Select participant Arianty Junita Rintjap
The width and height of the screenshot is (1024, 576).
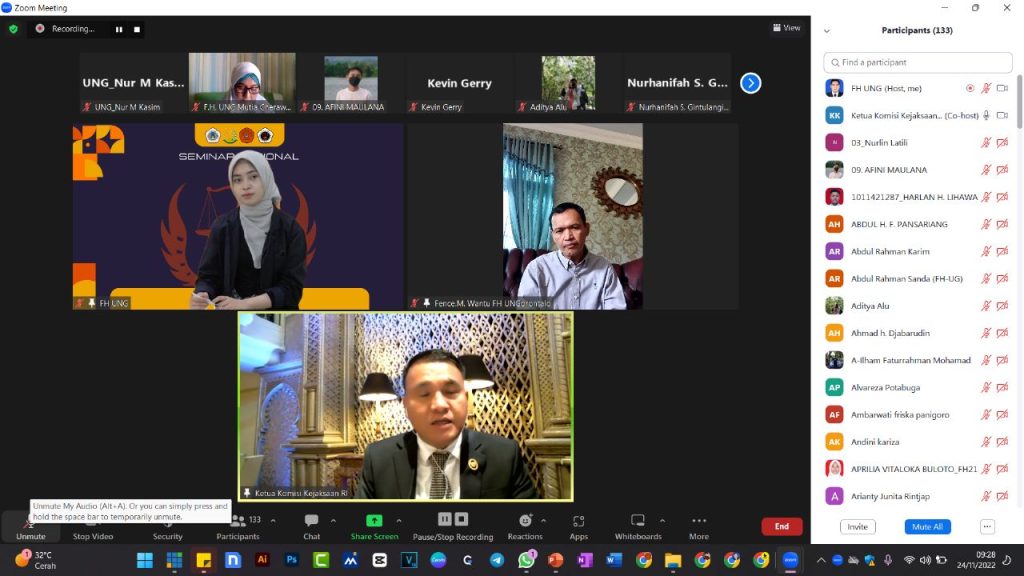[x=918, y=496]
